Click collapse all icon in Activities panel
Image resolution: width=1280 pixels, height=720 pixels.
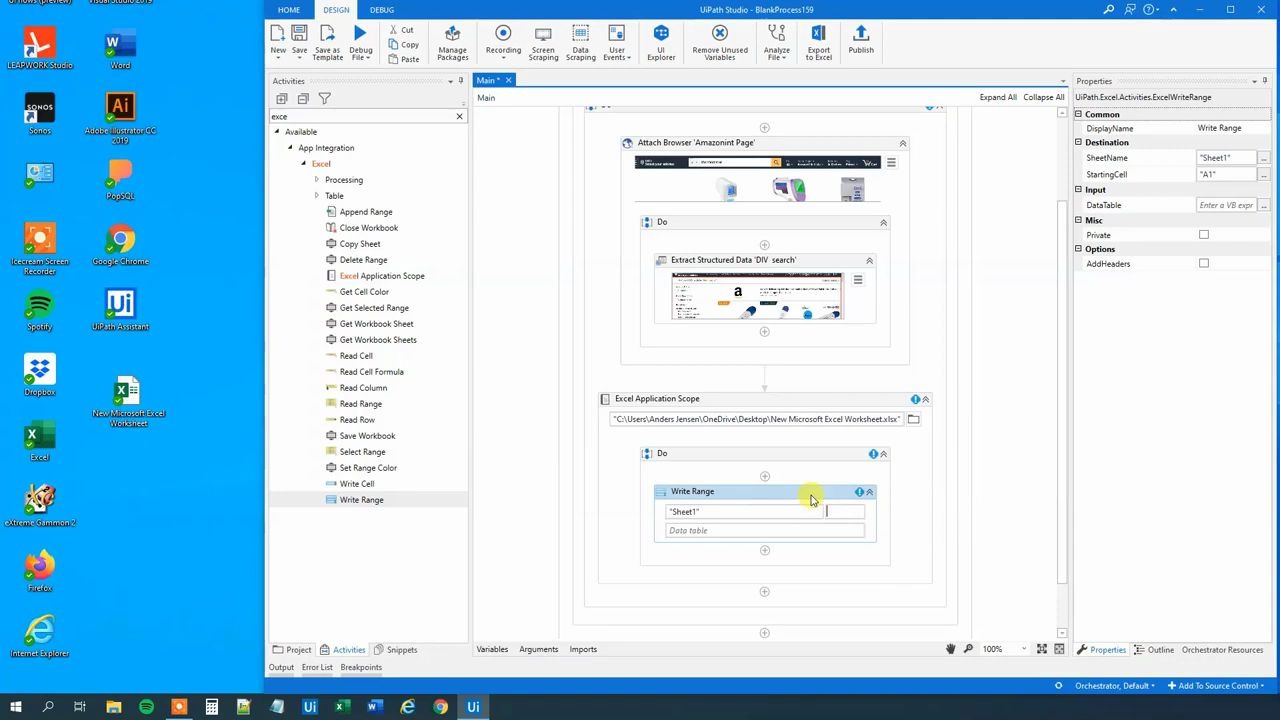point(303,98)
